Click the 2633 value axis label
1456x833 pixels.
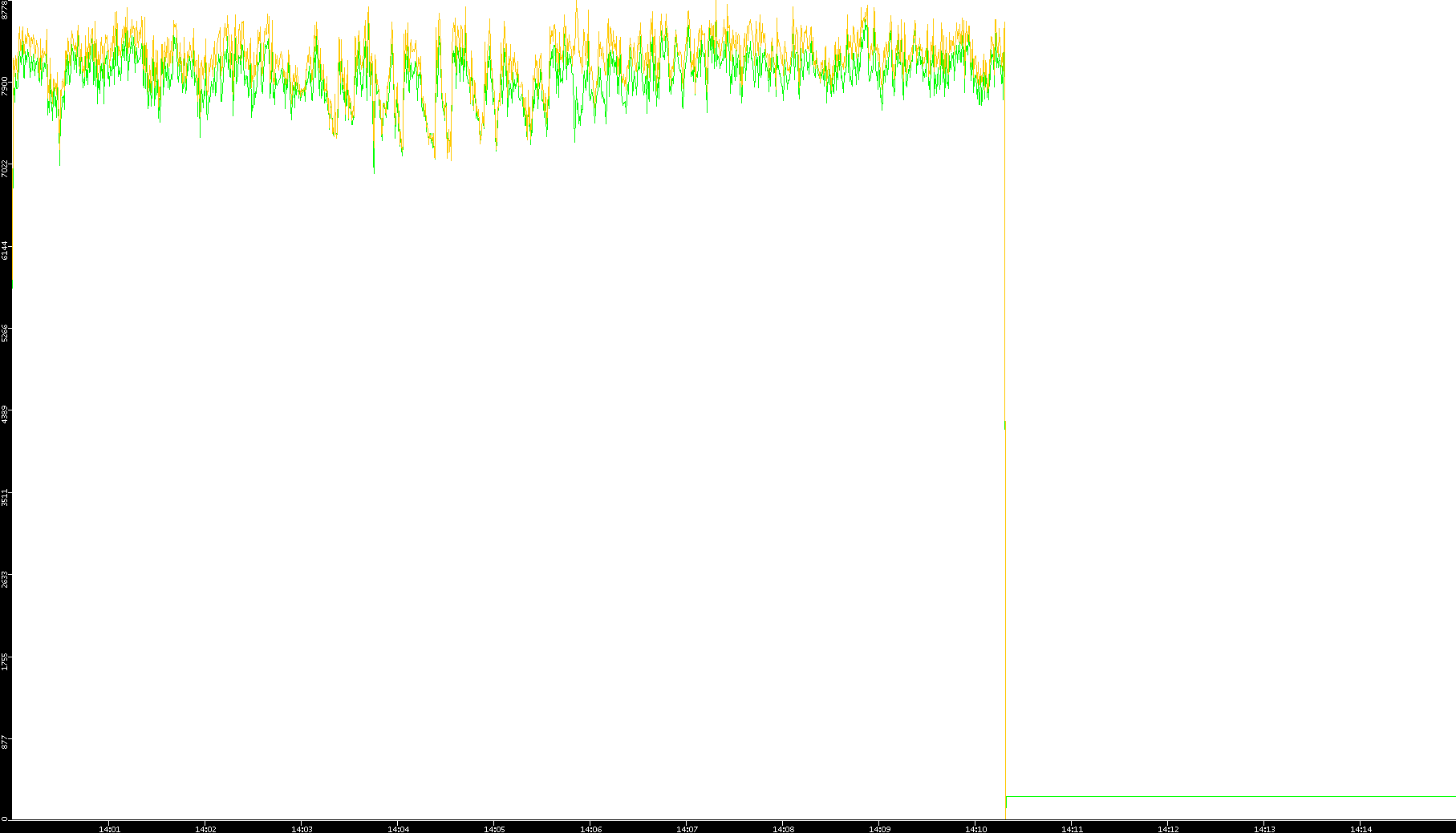pos(5,579)
